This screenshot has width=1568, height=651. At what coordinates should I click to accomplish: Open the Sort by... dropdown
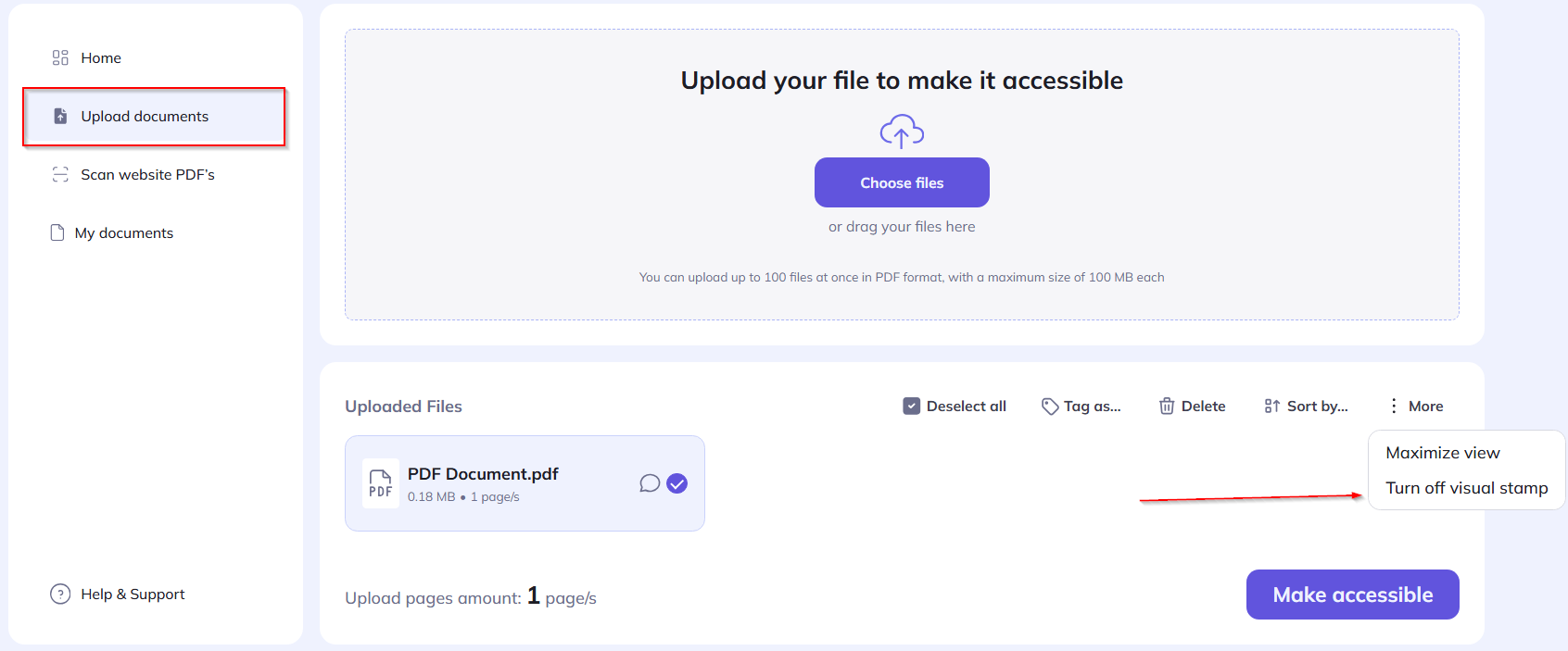coord(1307,406)
